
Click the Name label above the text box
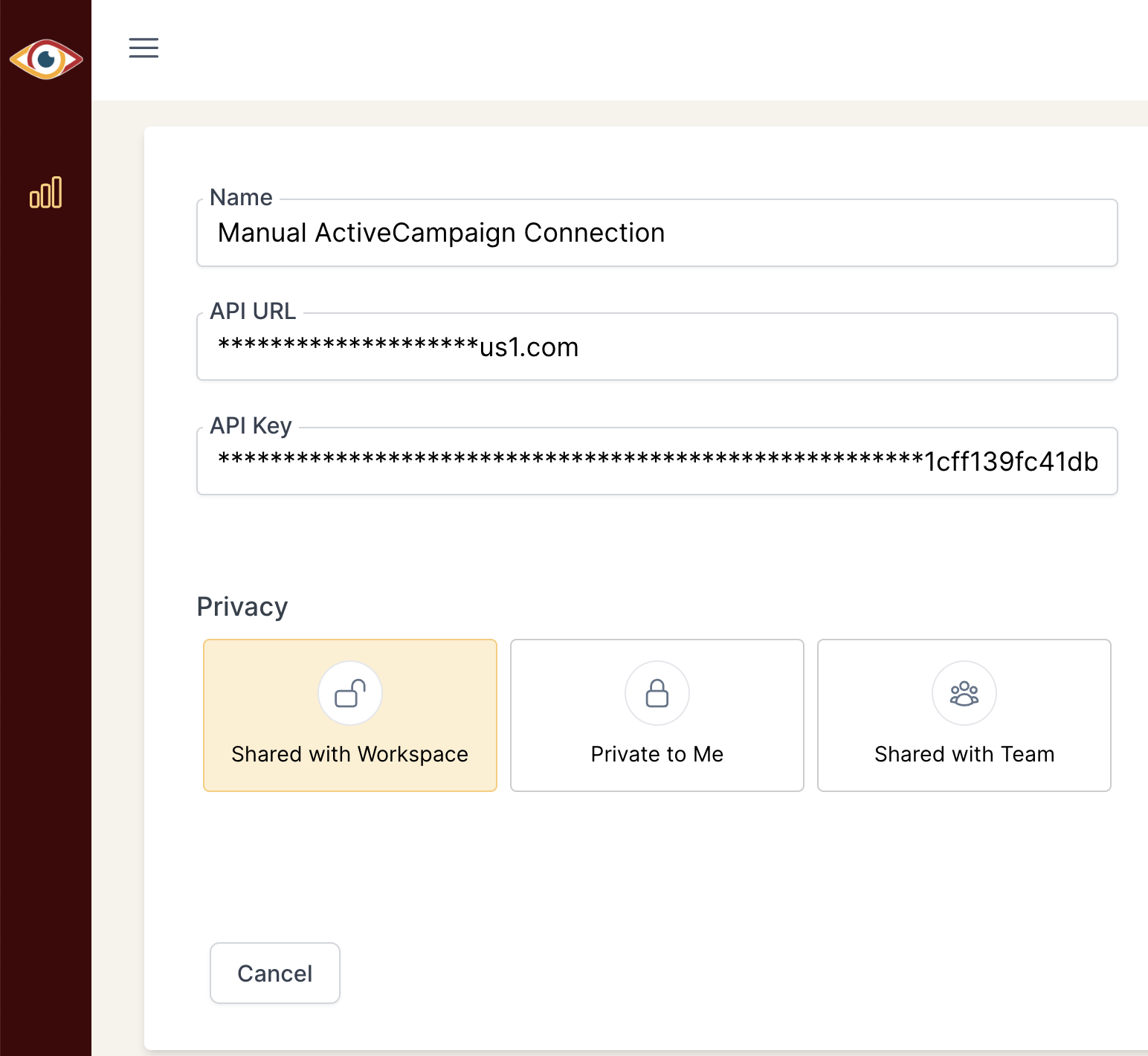point(239,196)
